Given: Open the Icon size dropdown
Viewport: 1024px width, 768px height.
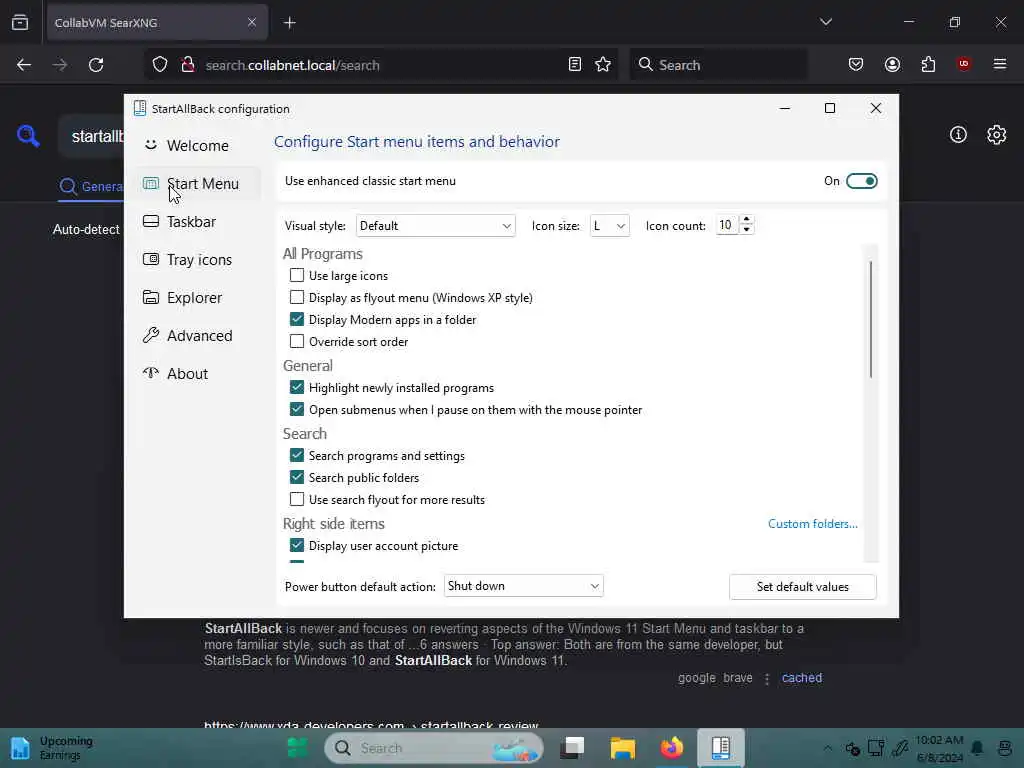Looking at the screenshot, I should [609, 225].
